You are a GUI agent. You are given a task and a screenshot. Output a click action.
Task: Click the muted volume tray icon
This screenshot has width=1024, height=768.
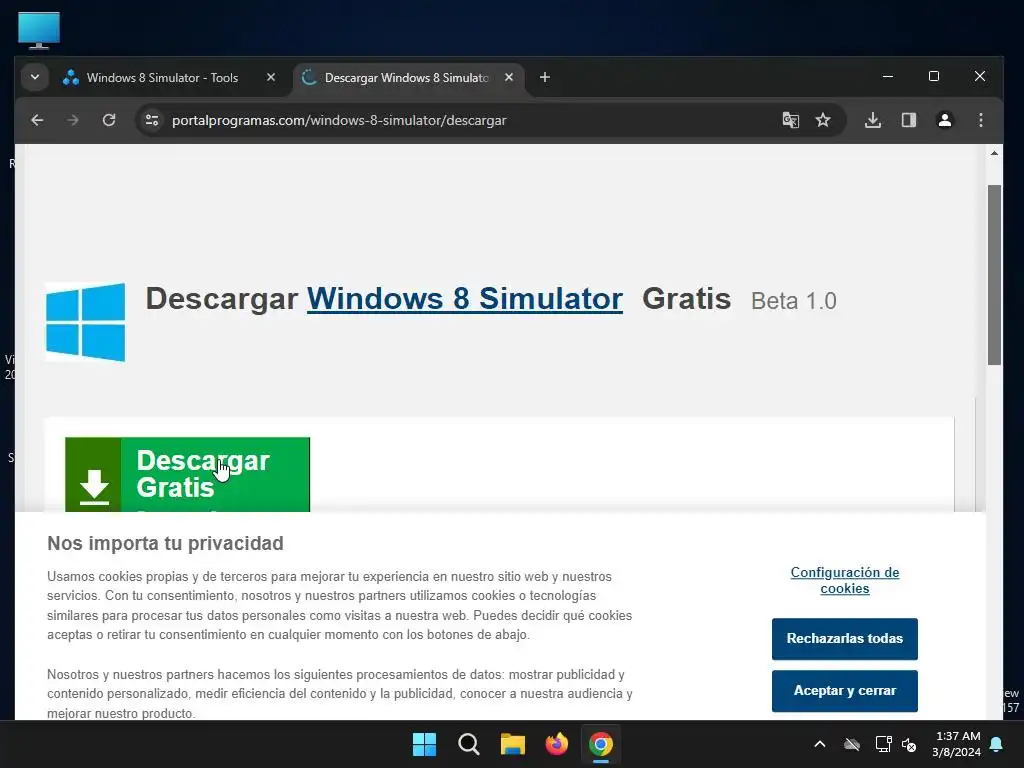coord(909,744)
